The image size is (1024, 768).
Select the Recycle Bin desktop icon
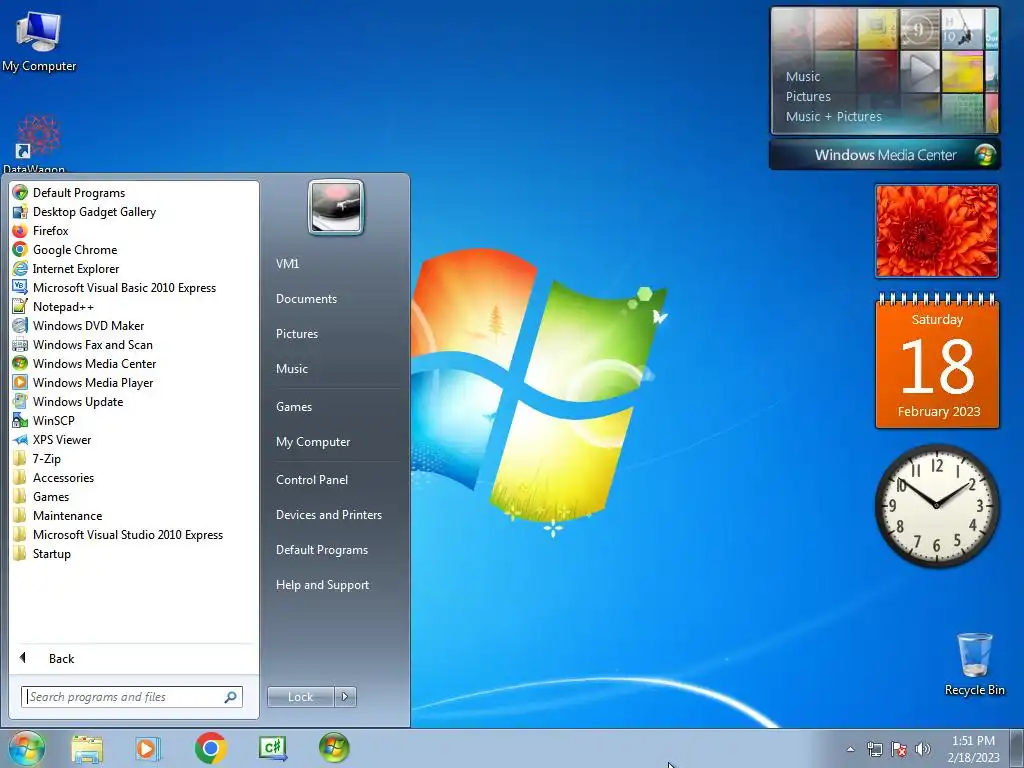pyautogui.click(x=974, y=664)
